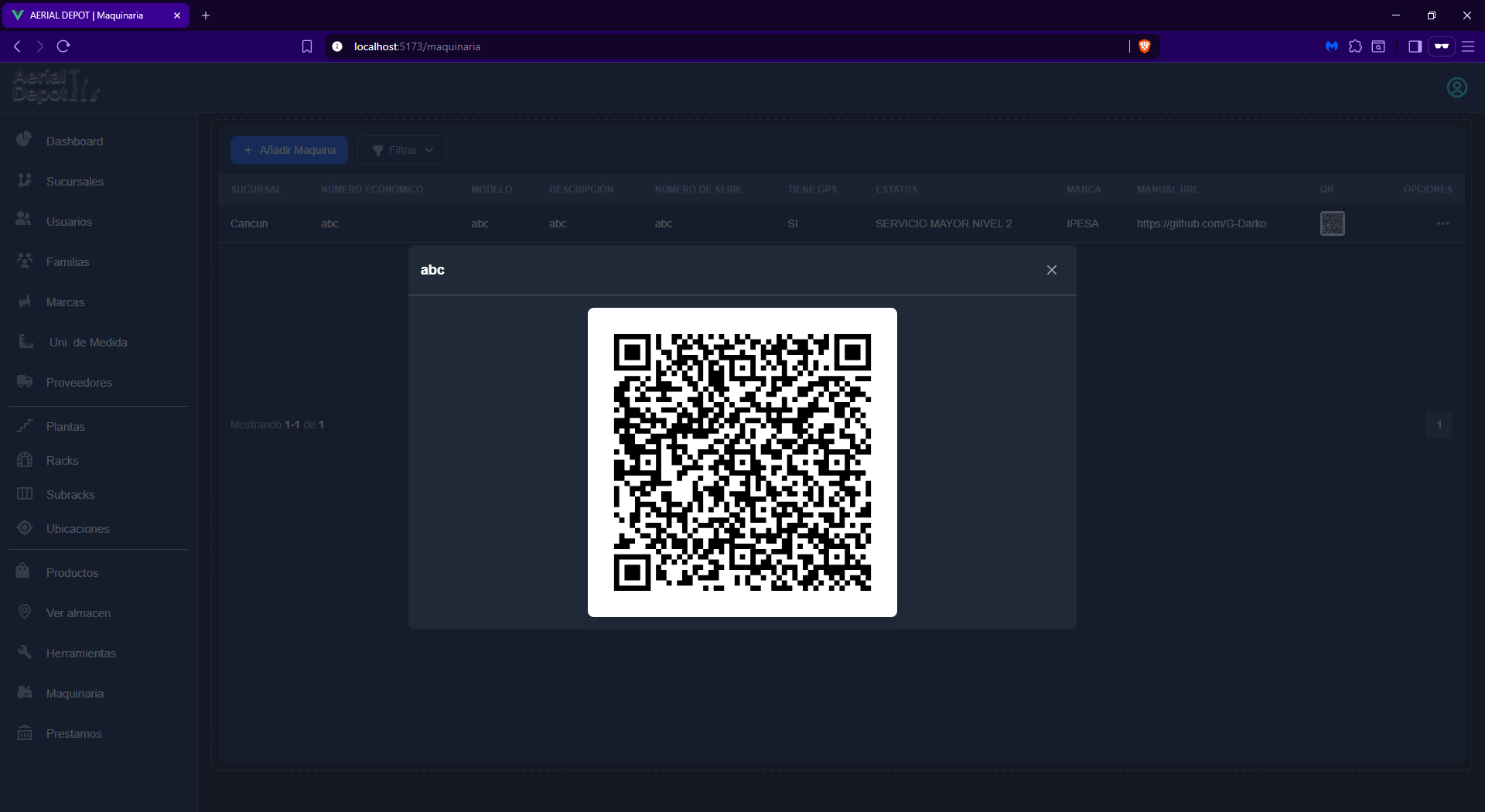Select the AERIAL DEPOT | Maquinaria tab
The image size is (1485, 812).
[94, 15]
